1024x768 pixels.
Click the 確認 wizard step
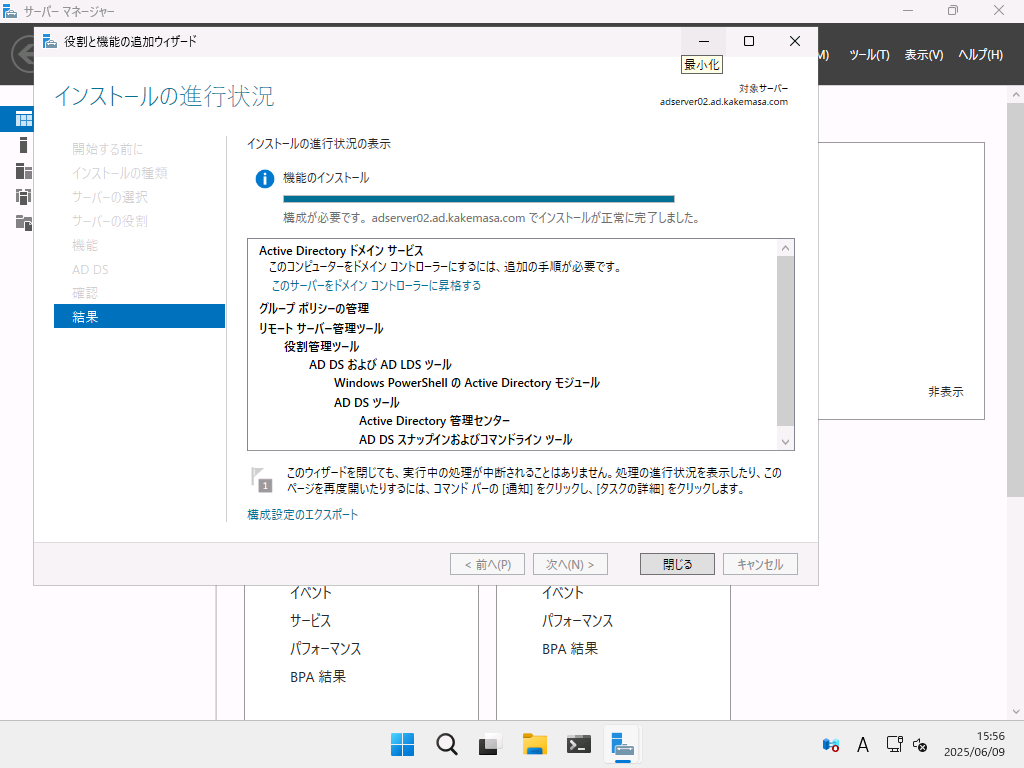click(x=85, y=293)
